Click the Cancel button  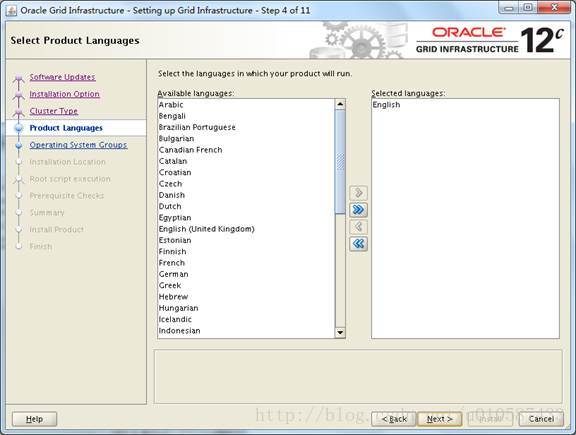541,419
